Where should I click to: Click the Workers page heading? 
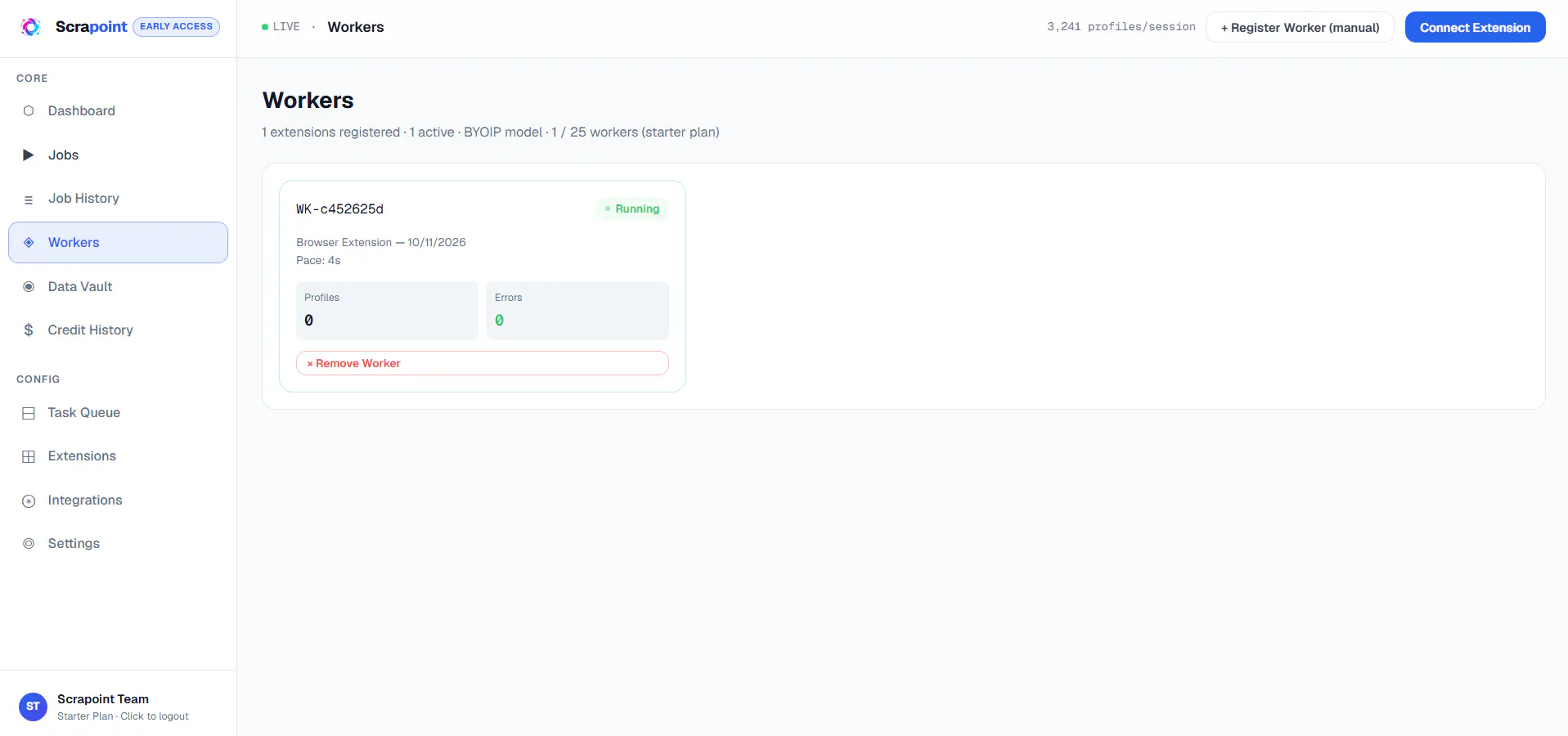[x=308, y=101]
